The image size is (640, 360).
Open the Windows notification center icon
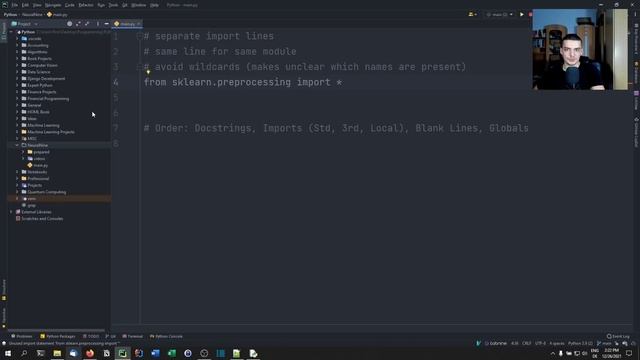[629, 353]
